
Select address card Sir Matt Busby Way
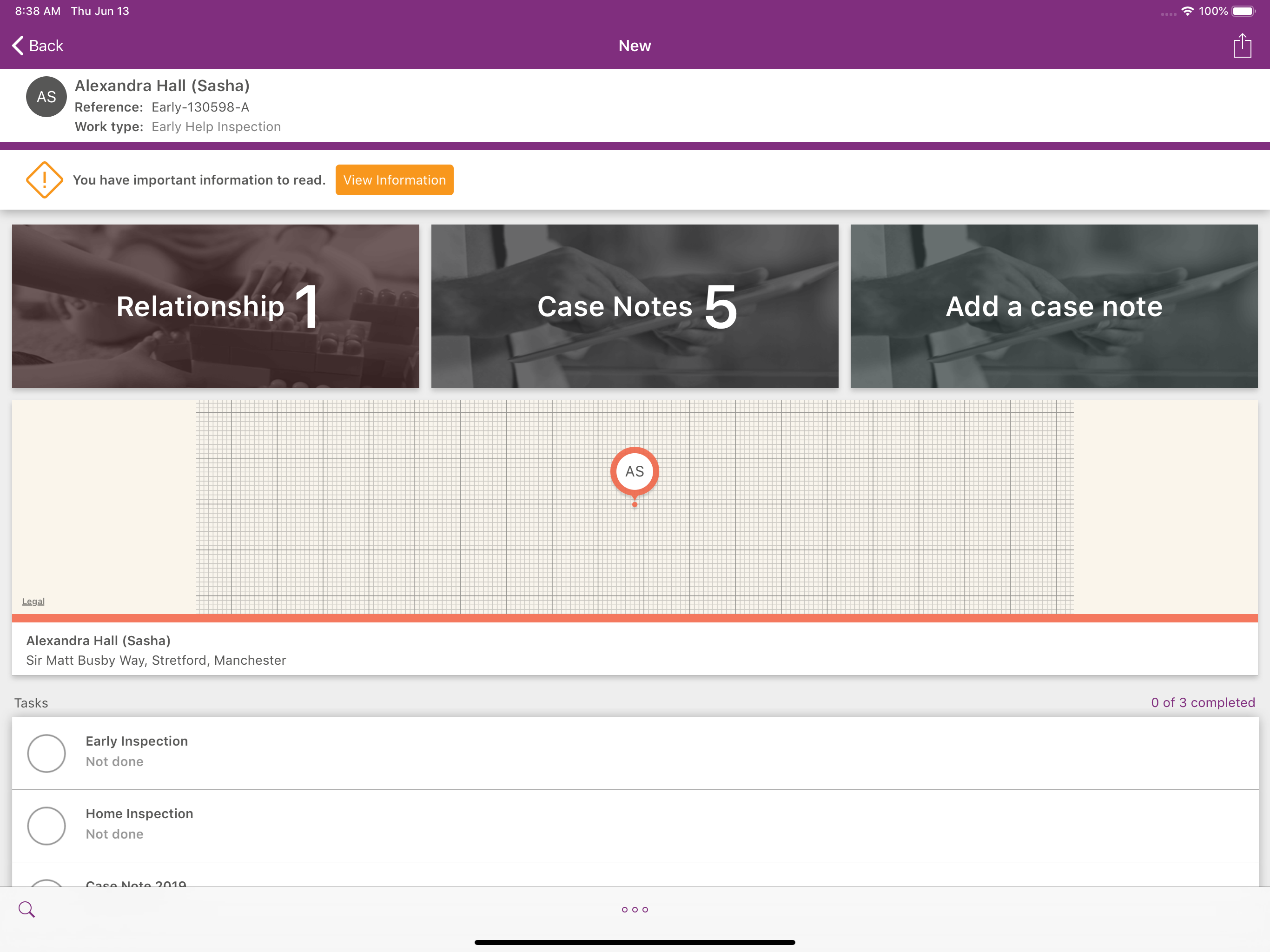tap(635, 650)
